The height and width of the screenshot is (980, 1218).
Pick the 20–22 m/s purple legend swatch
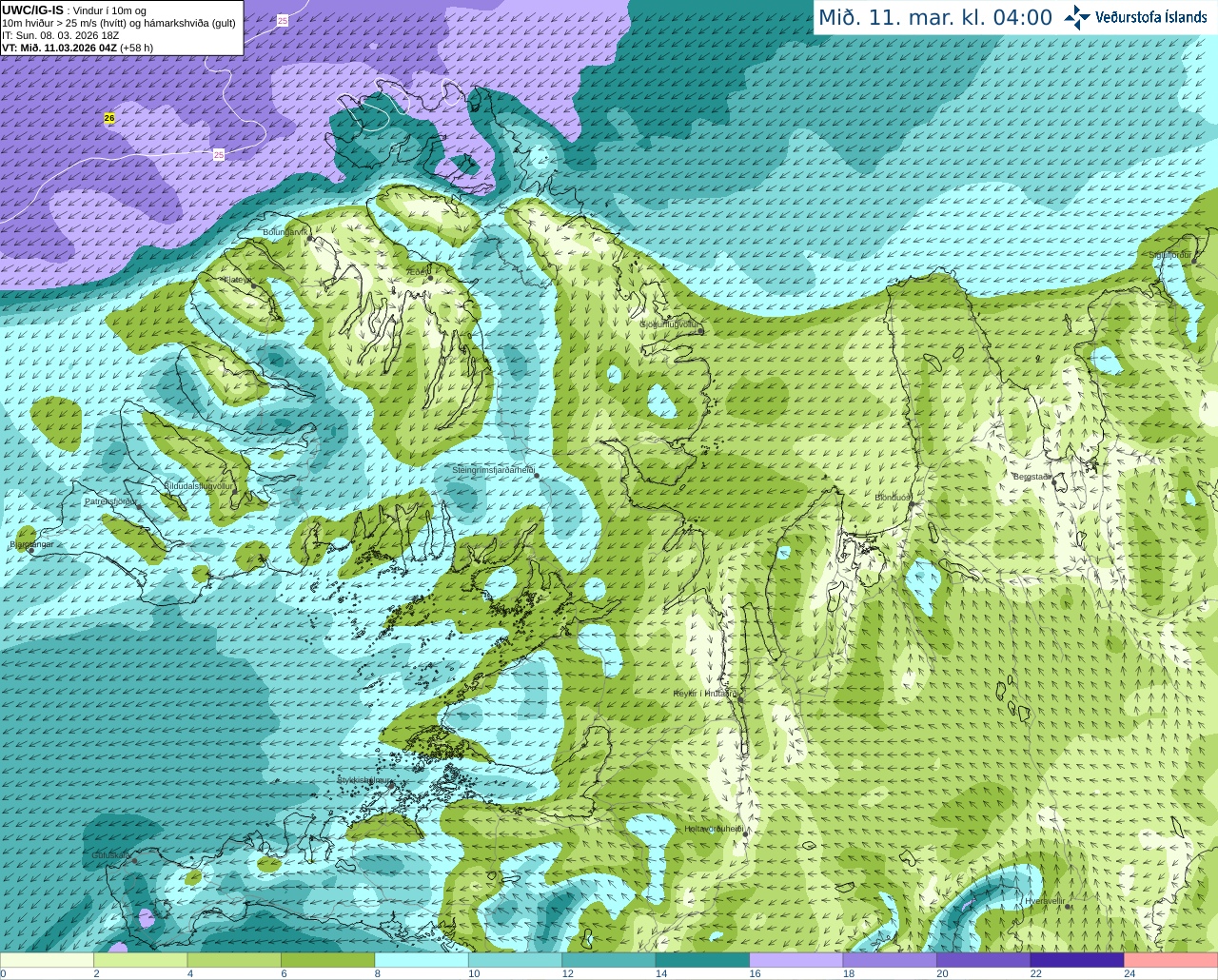click(x=983, y=960)
